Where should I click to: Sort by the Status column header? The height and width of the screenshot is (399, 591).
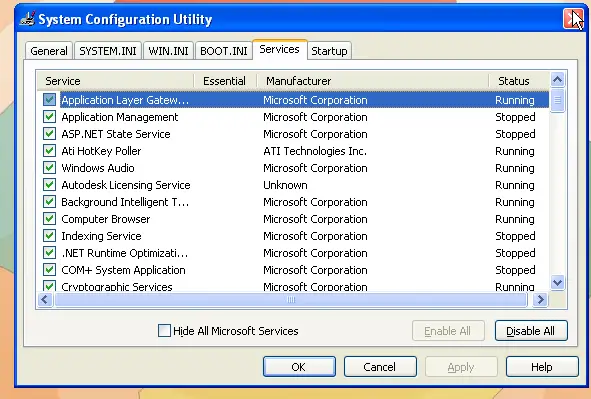coord(519,81)
